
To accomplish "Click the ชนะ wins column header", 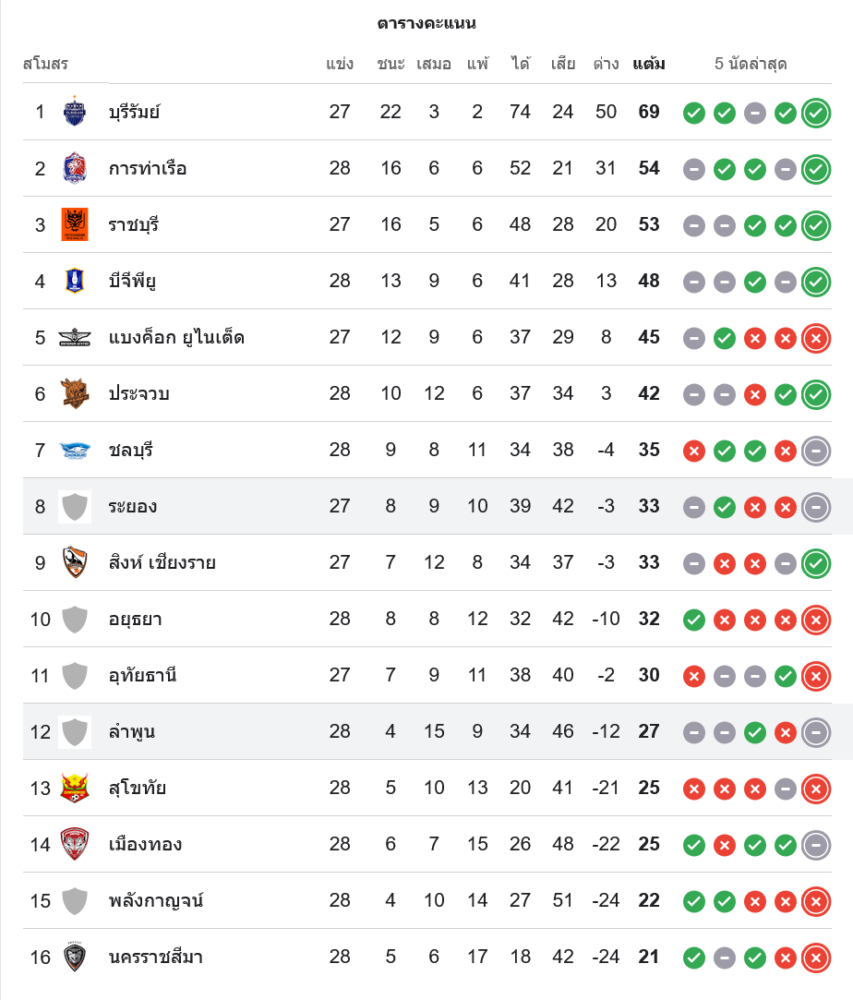I will tap(390, 64).
